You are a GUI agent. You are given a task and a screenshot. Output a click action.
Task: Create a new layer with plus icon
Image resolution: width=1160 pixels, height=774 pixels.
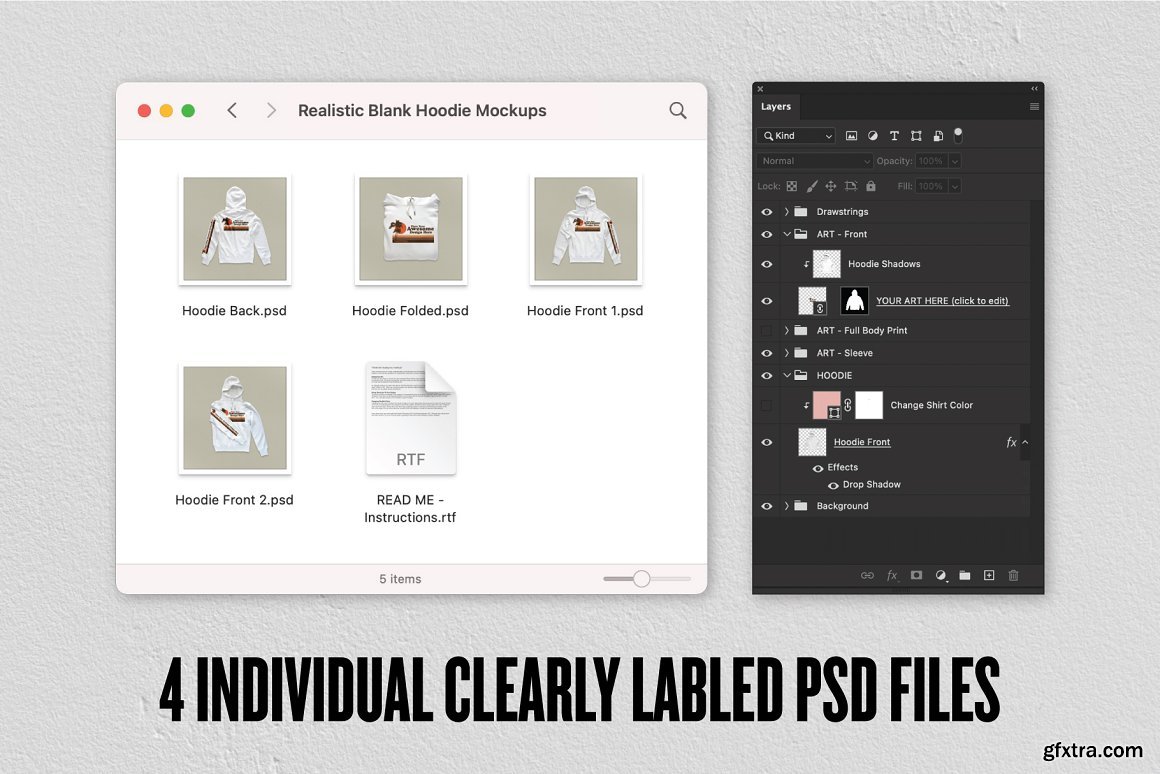[x=989, y=575]
